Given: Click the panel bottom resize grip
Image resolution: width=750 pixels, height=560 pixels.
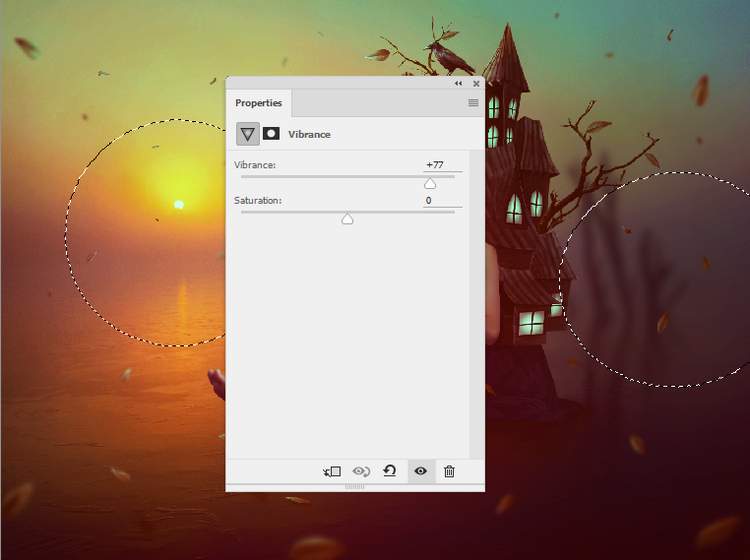Looking at the screenshot, I should (354, 486).
